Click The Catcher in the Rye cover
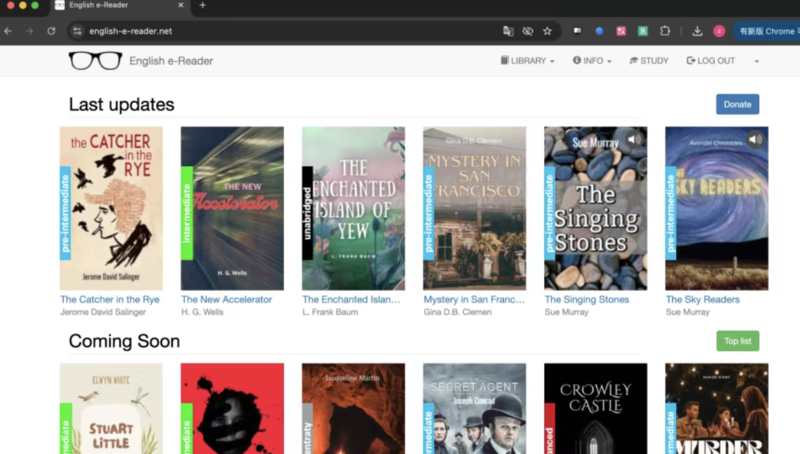This screenshot has height=454, width=800. click(x=111, y=208)
